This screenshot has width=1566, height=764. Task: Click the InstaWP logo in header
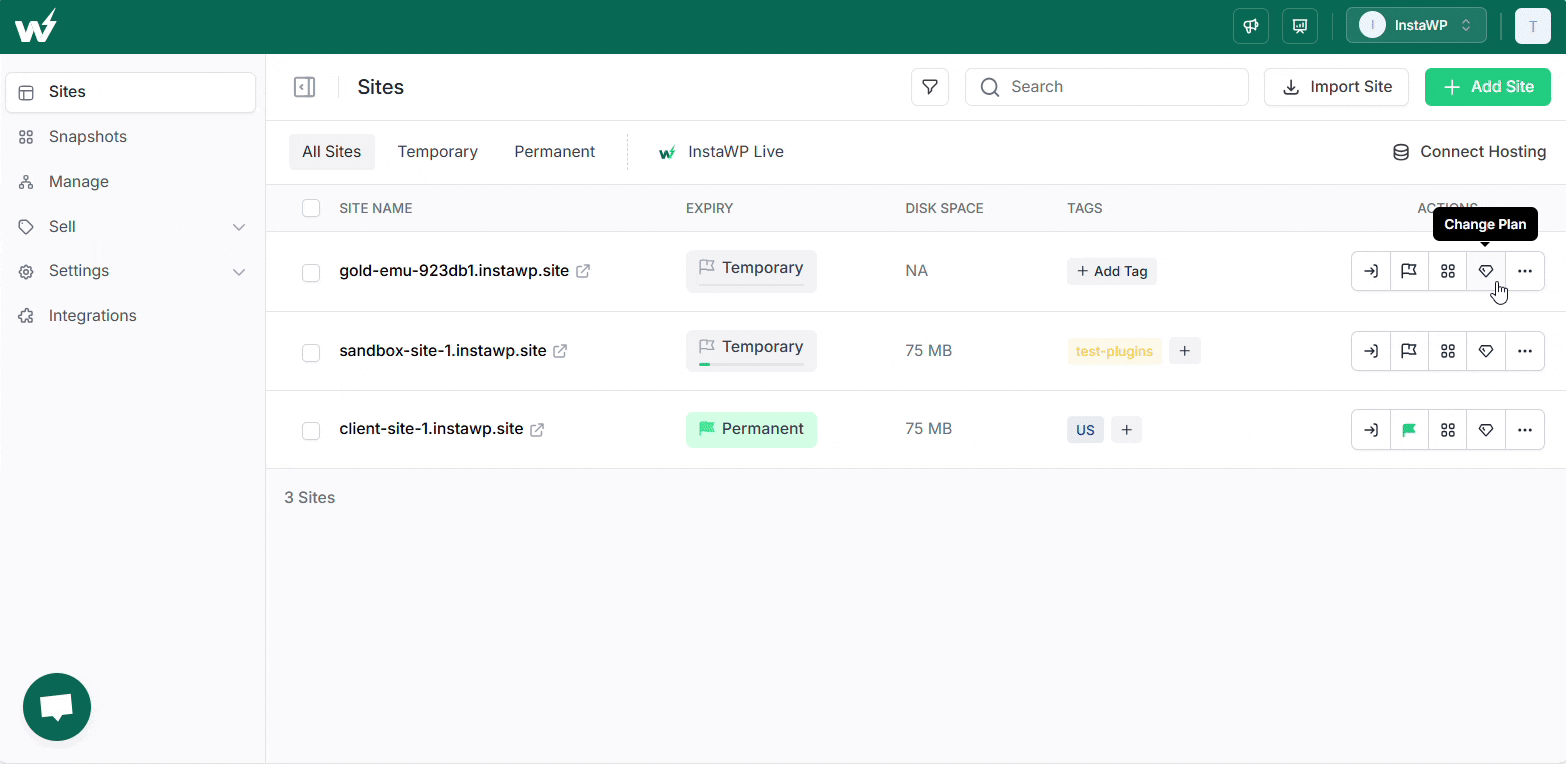click(x=35, y=26)
